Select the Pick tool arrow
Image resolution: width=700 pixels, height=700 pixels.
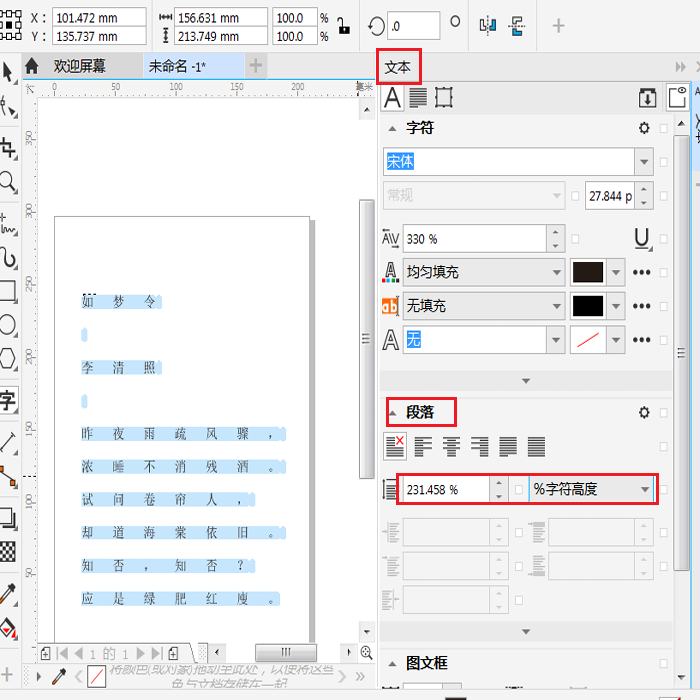coord(8,72)
